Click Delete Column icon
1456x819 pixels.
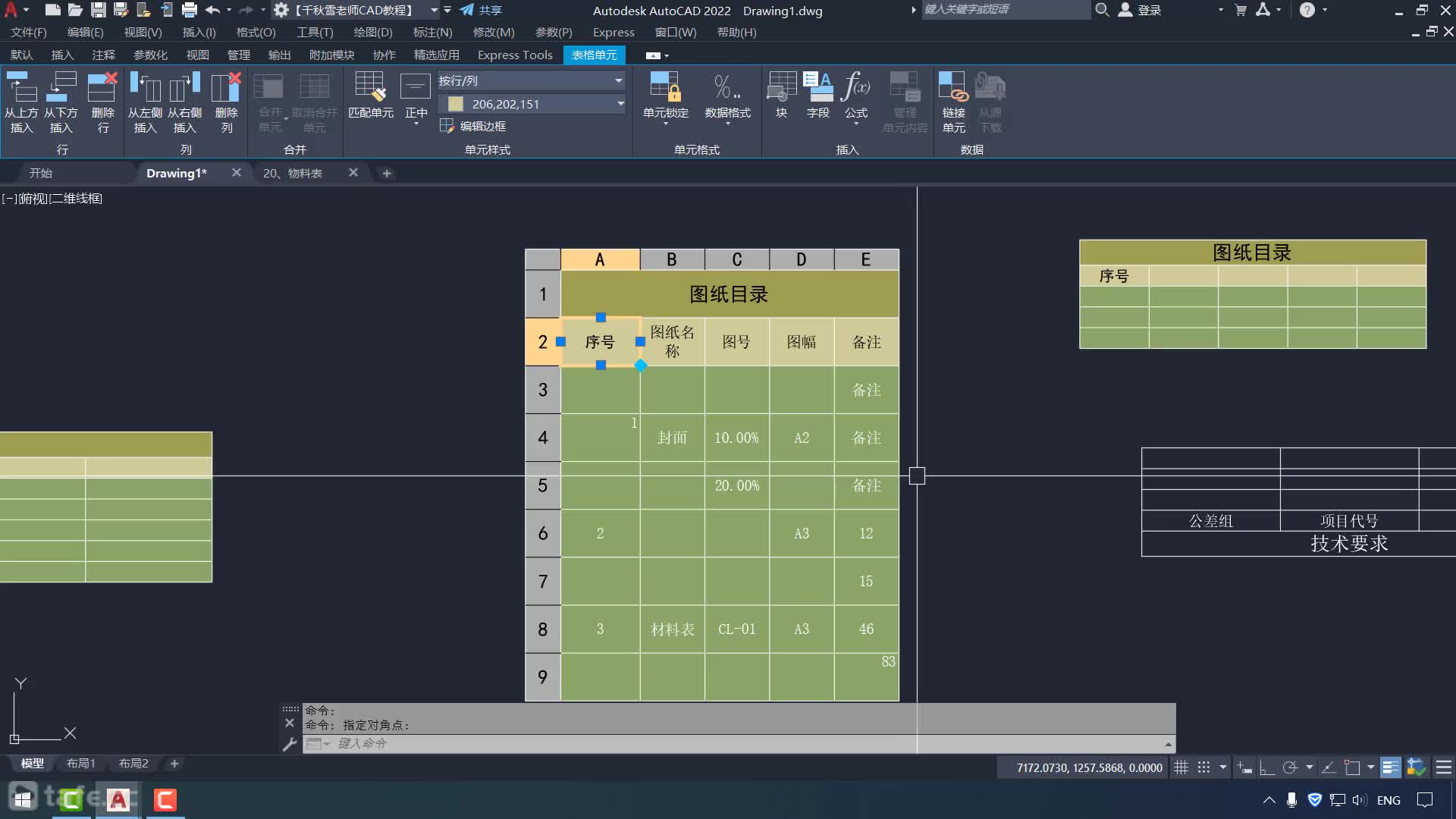coord(226,87)
